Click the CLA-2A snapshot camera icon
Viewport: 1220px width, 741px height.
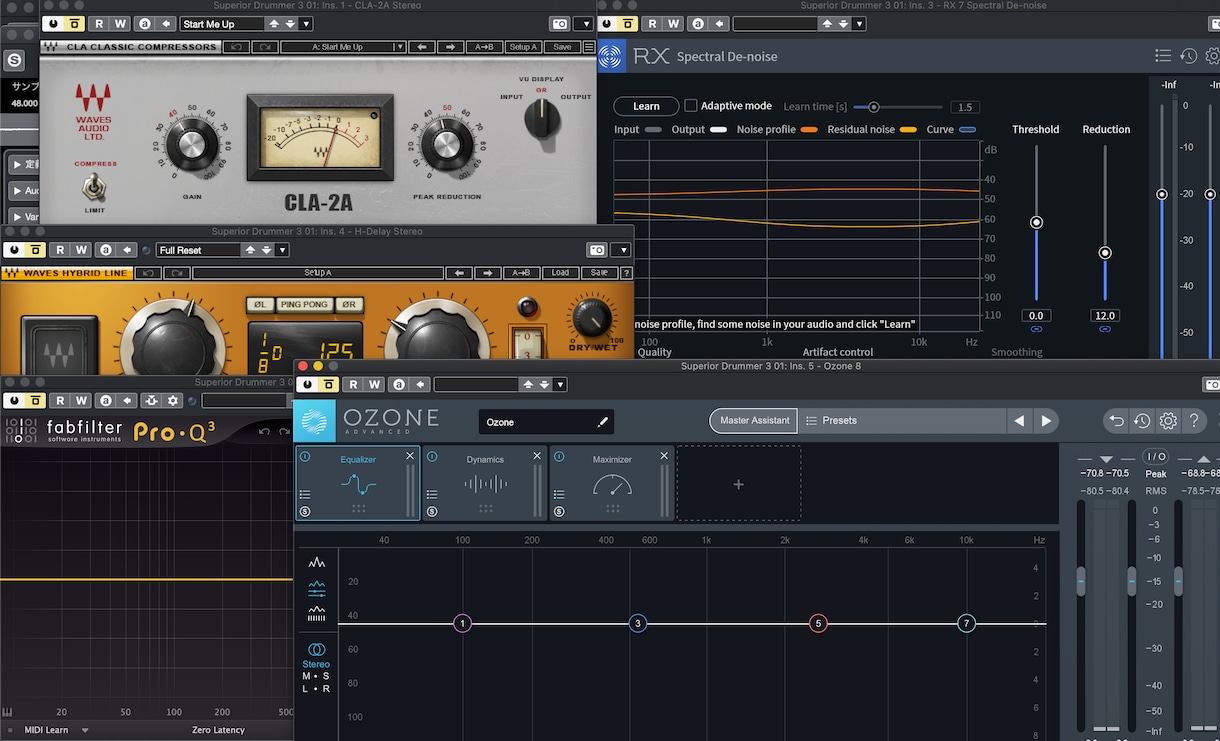(x=559, y=24)
